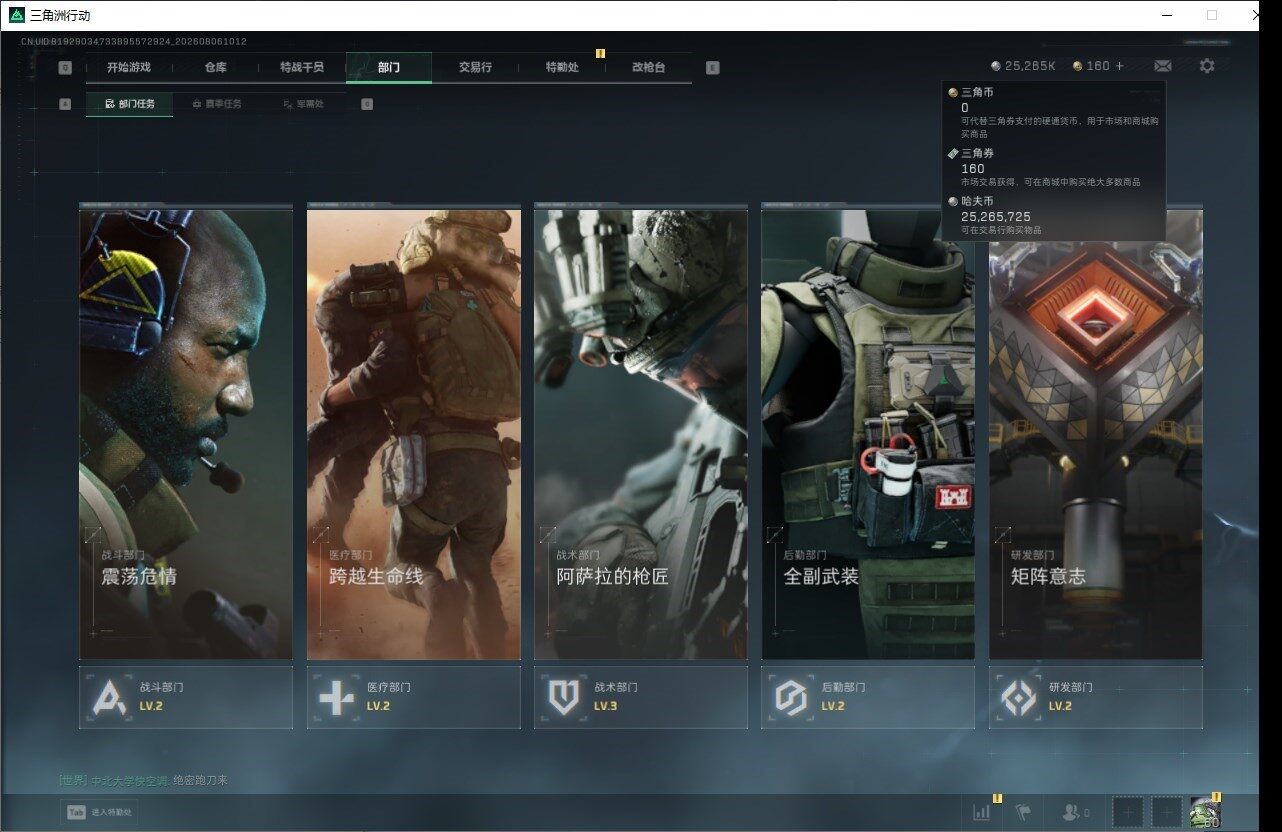Open the 交易行 tab
The width and height of the screenshot is (1282, 832).
pos(475,67)
